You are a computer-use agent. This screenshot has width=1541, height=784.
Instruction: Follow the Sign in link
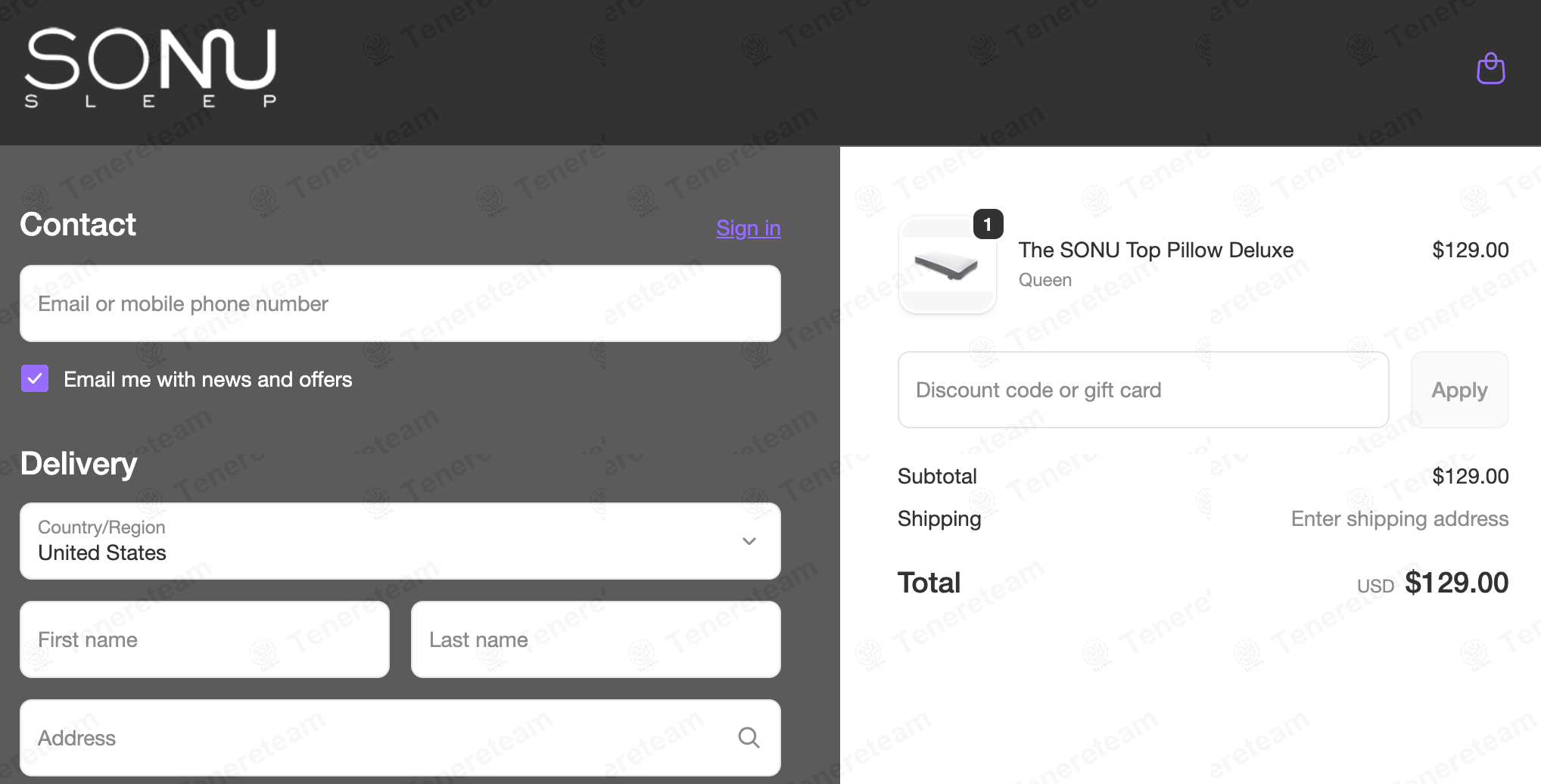coord(748,228)
